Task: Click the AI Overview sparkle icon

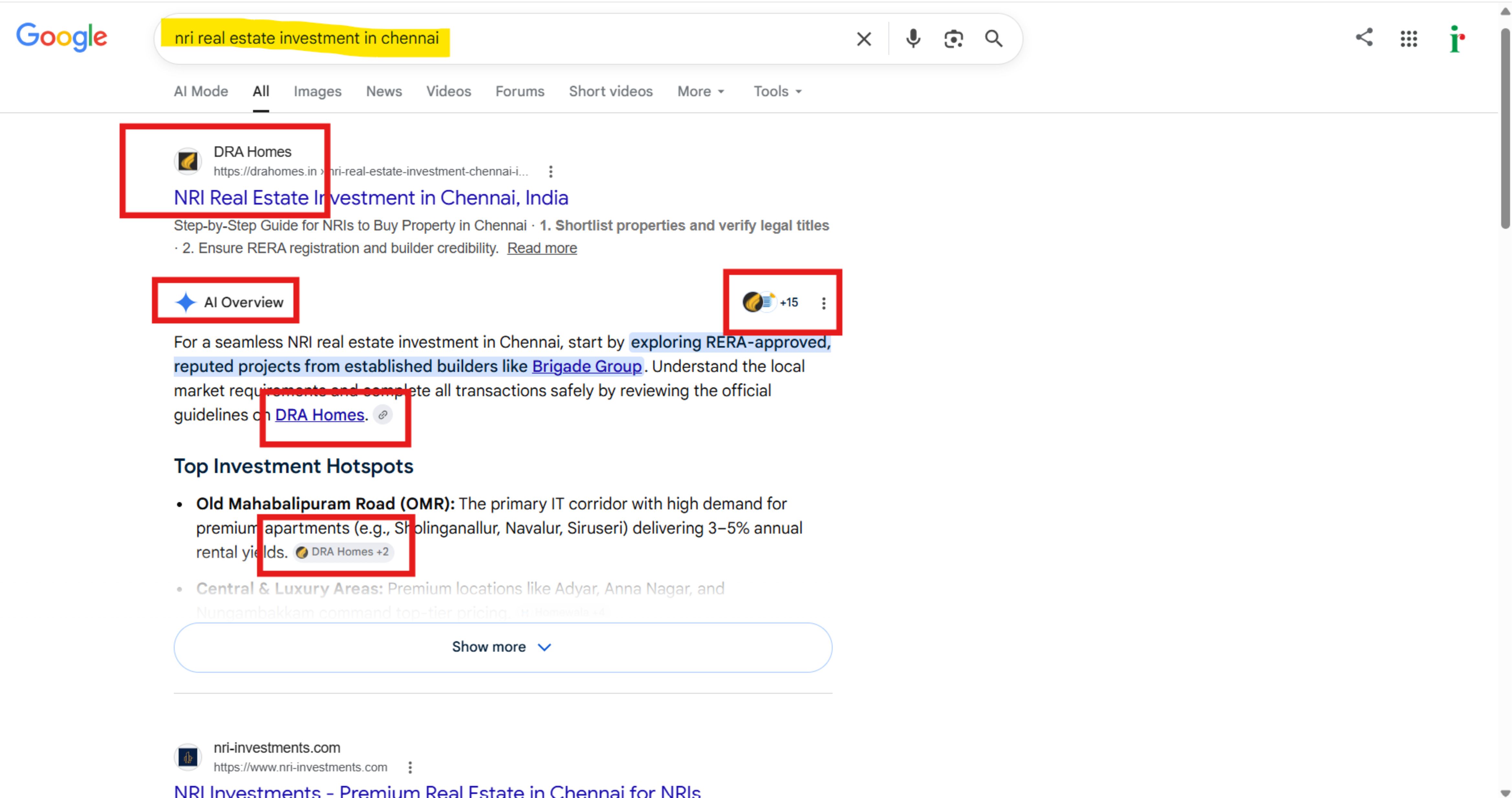Action: (186, 302)
